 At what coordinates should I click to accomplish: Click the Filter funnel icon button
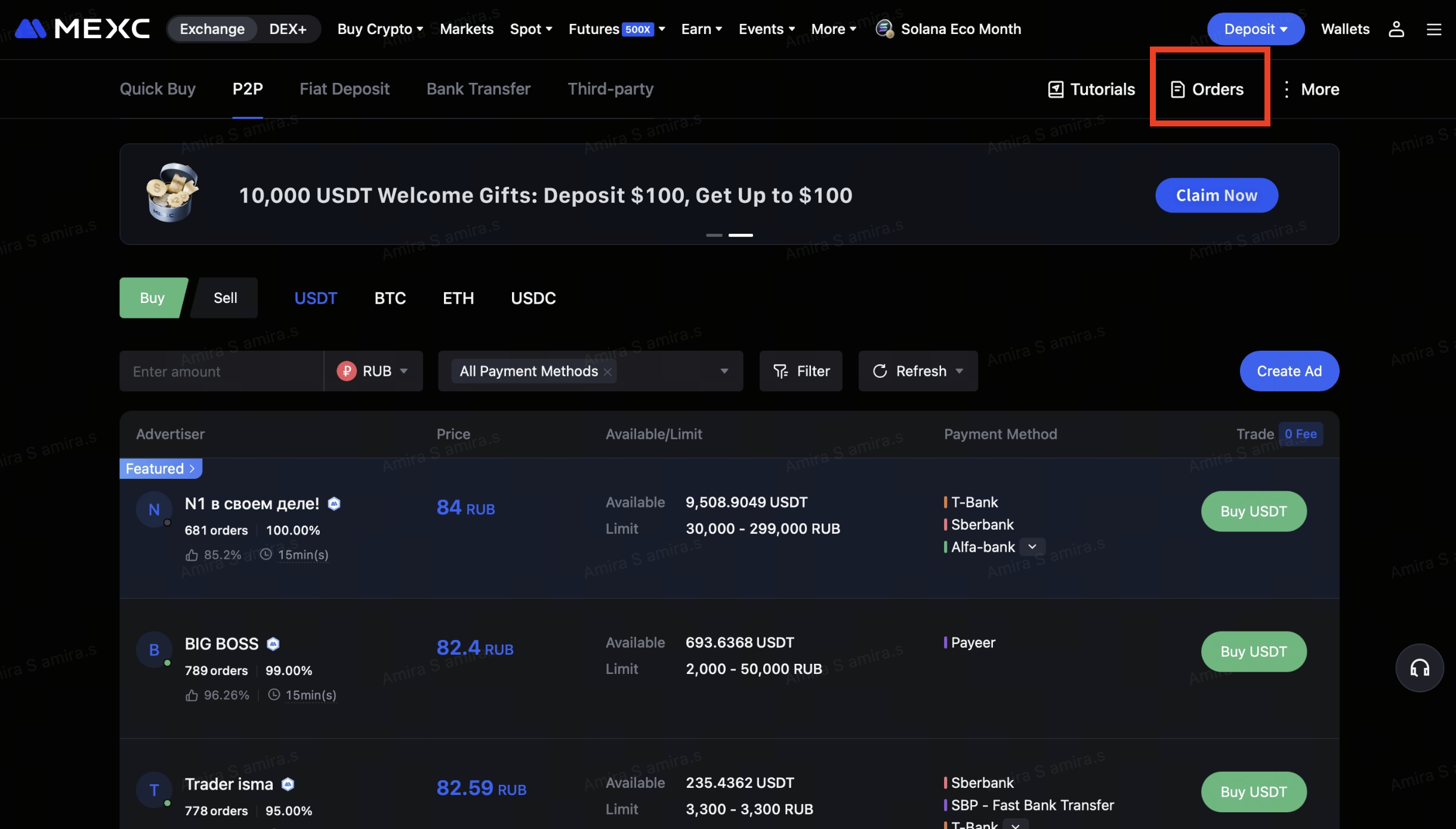click(800, 371)
